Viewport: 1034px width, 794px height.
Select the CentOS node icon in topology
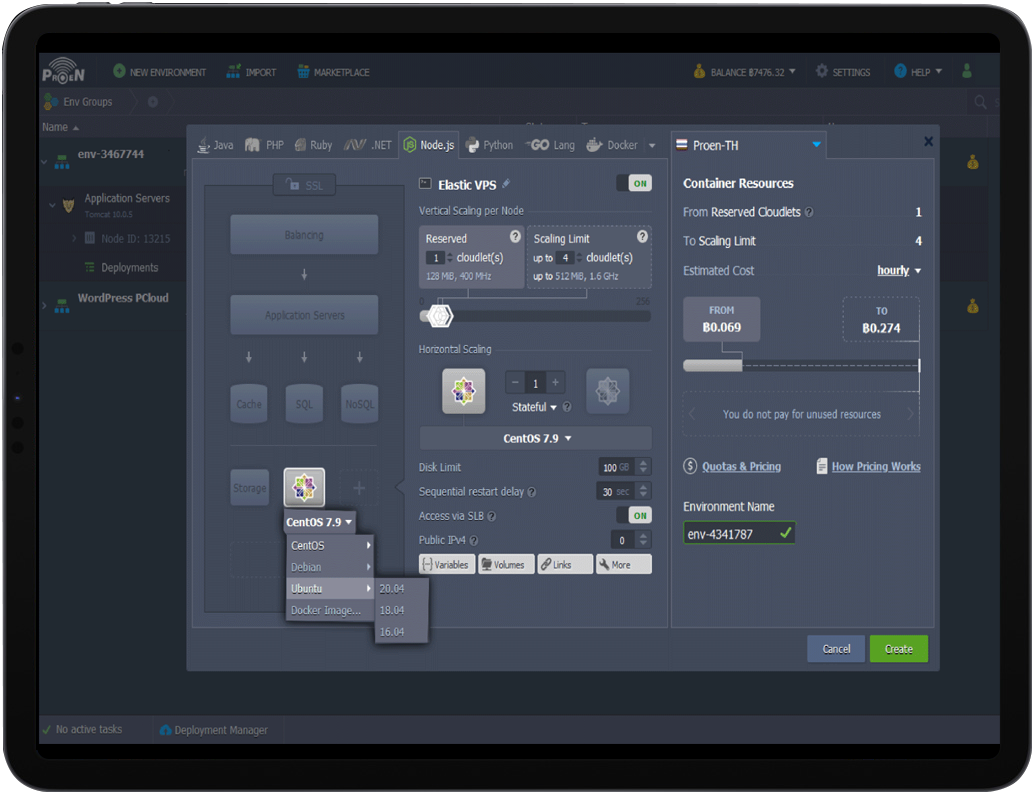304,487
